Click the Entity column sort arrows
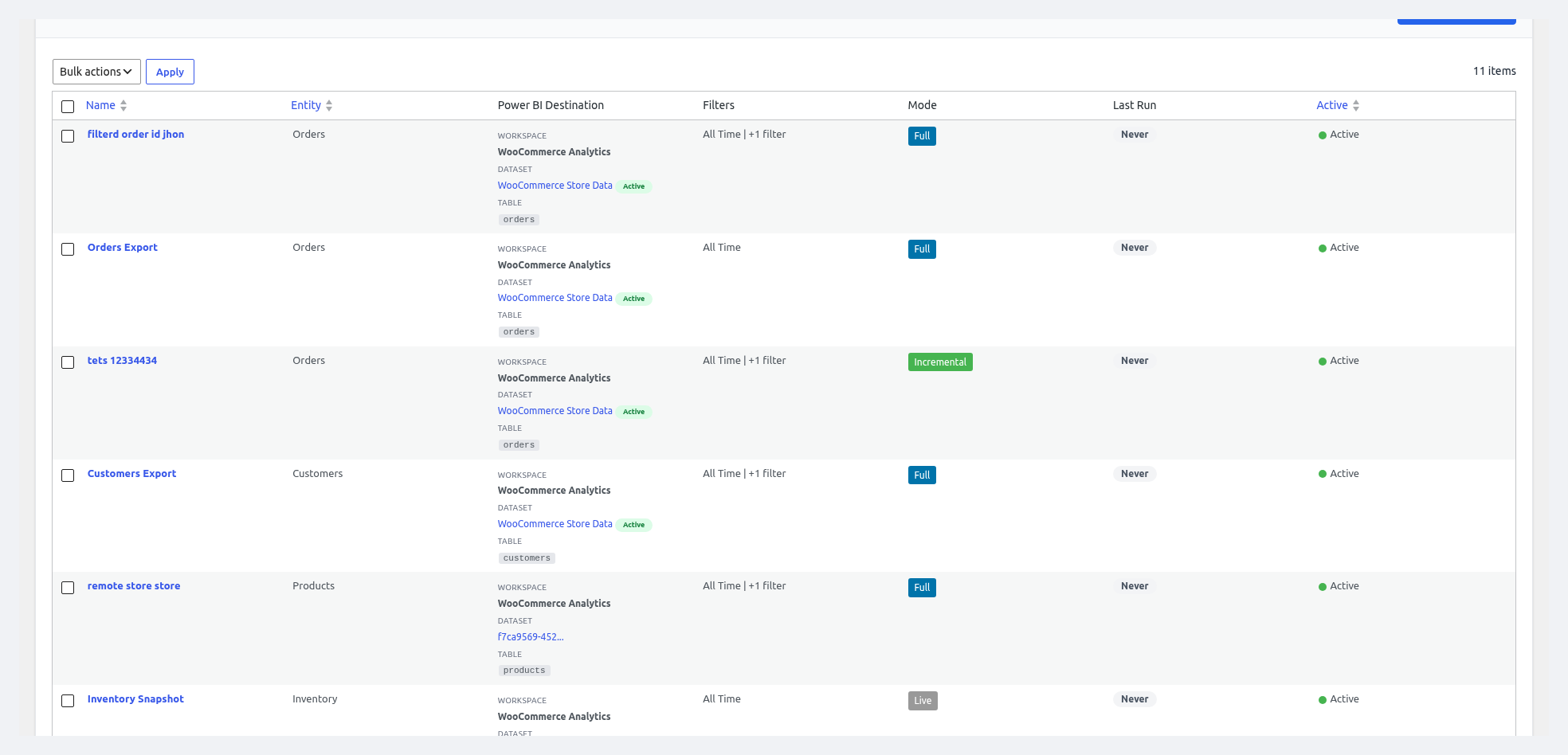This screenshot has height=755, width=1568. 329,105
